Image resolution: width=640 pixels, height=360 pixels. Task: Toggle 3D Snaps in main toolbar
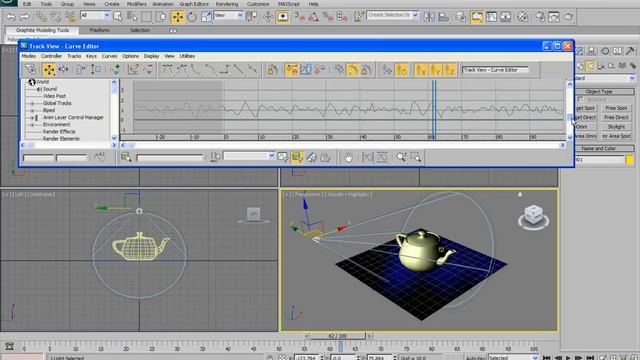coord(299,17)
